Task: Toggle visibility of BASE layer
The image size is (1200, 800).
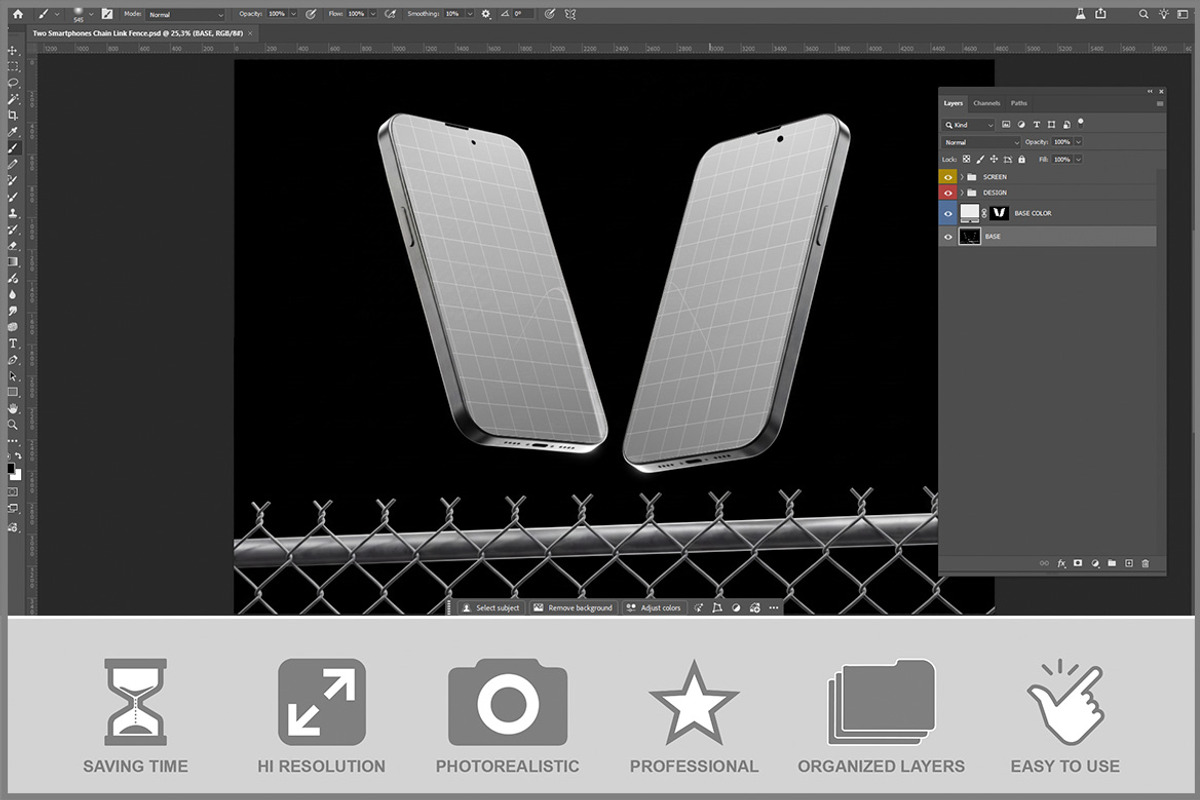Action: [948, 237]
